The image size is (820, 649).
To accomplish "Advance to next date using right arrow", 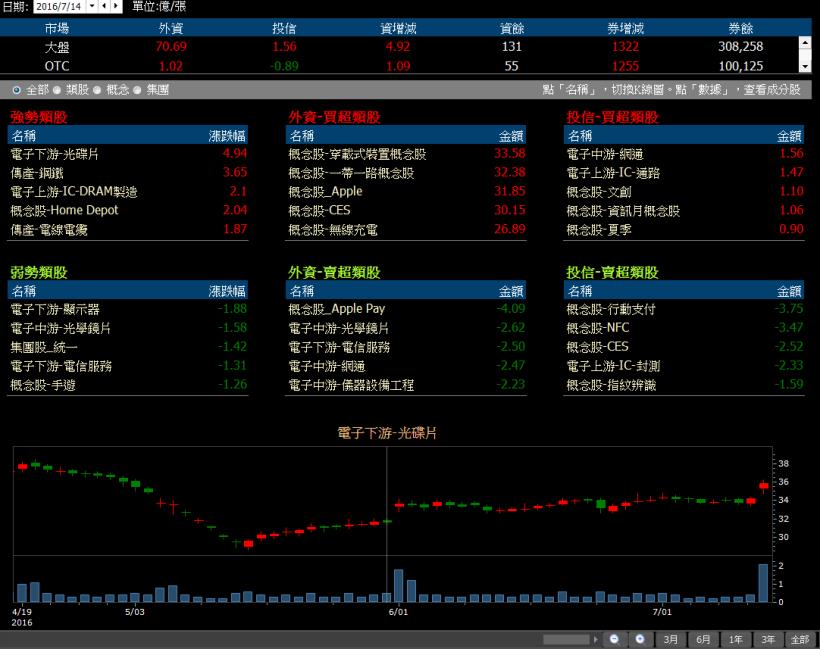I will [x=116, y=6].
